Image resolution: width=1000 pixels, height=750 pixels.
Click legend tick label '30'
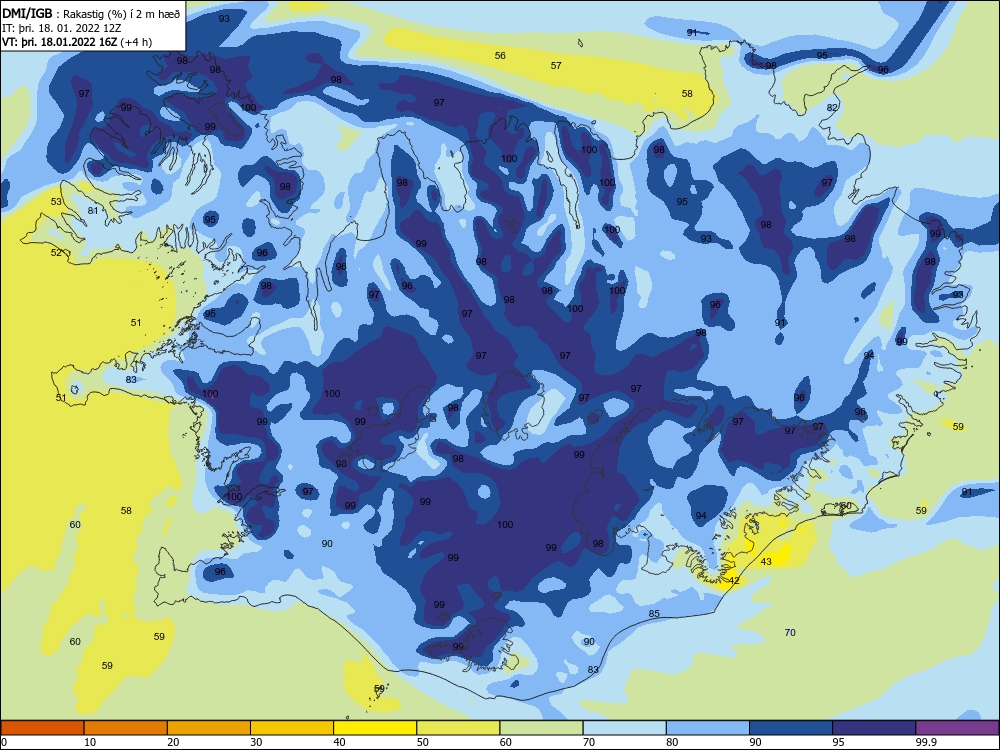pos(256,742)
